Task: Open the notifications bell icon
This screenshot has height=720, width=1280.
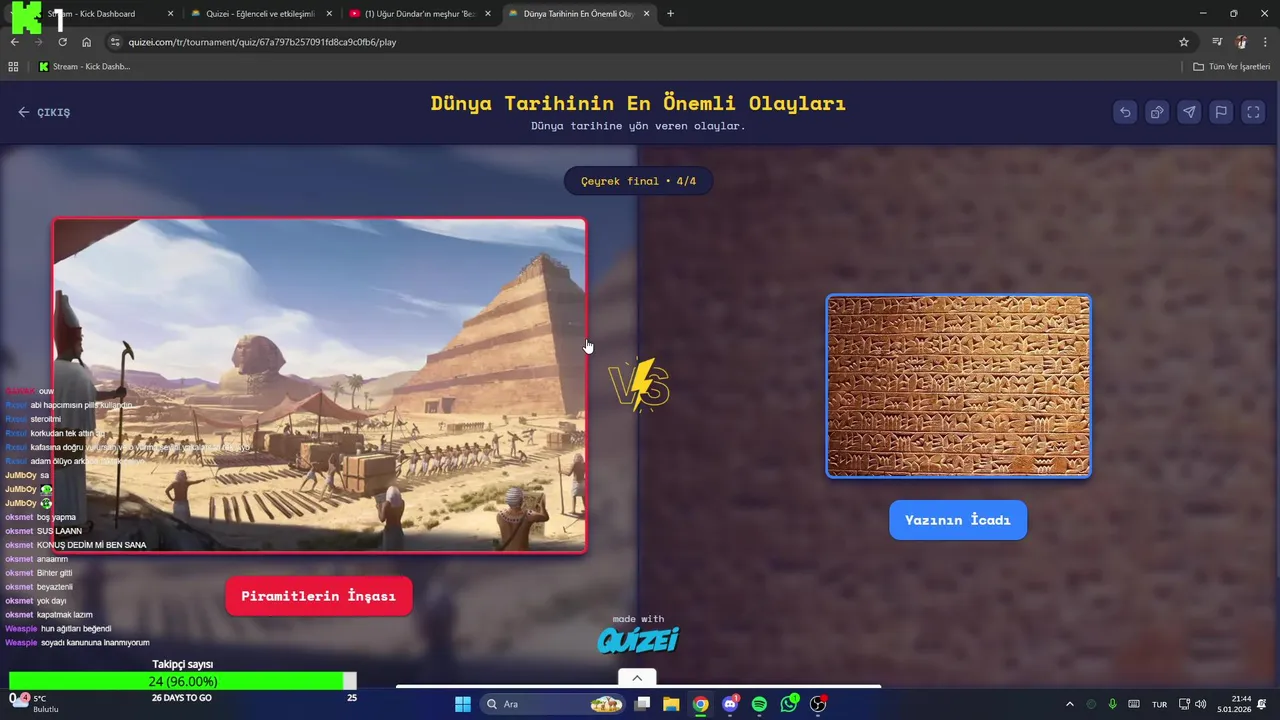Action: click(x=1263, y=704)
